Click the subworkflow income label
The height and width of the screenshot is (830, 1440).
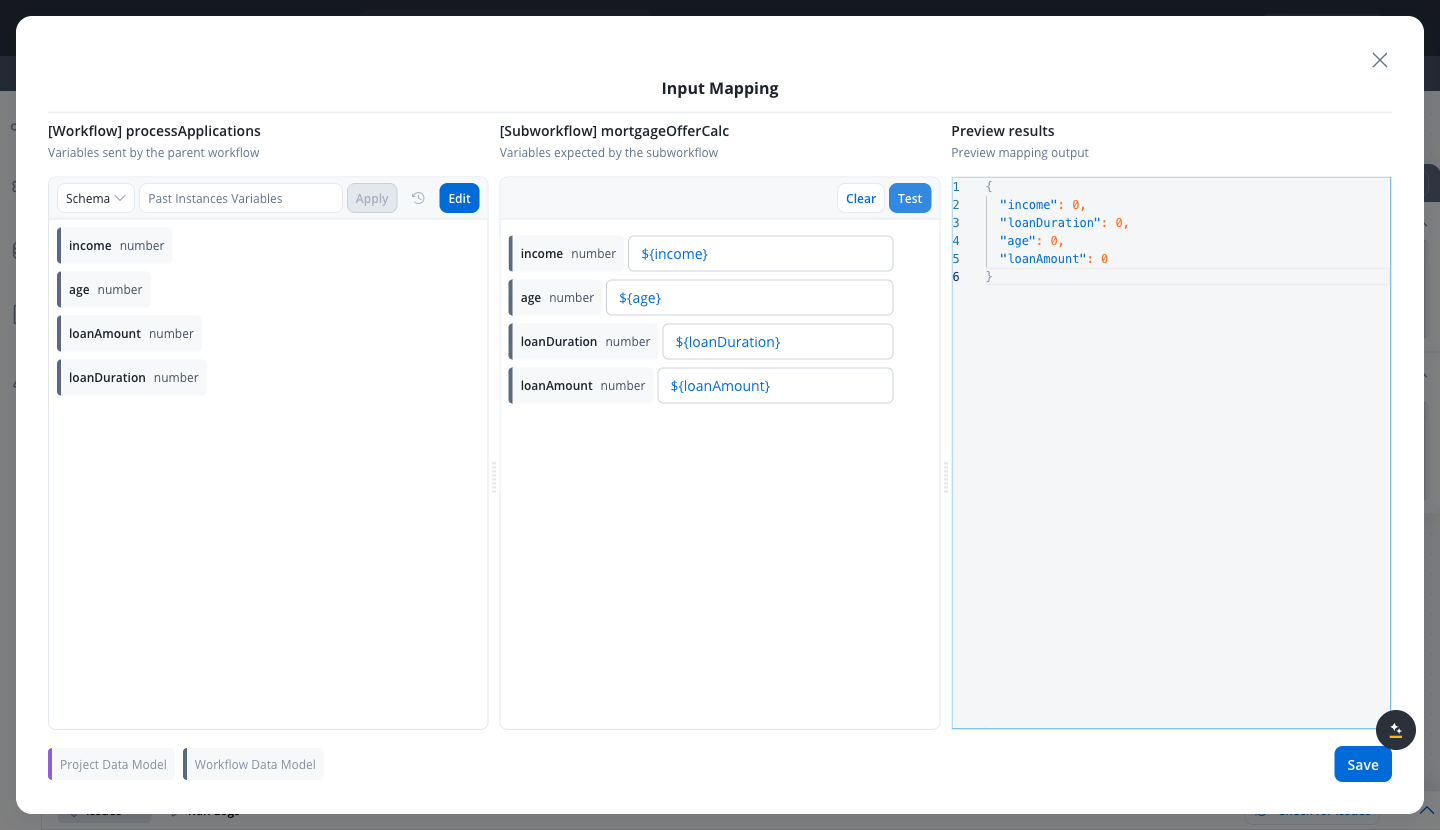[x=567, y=254]
